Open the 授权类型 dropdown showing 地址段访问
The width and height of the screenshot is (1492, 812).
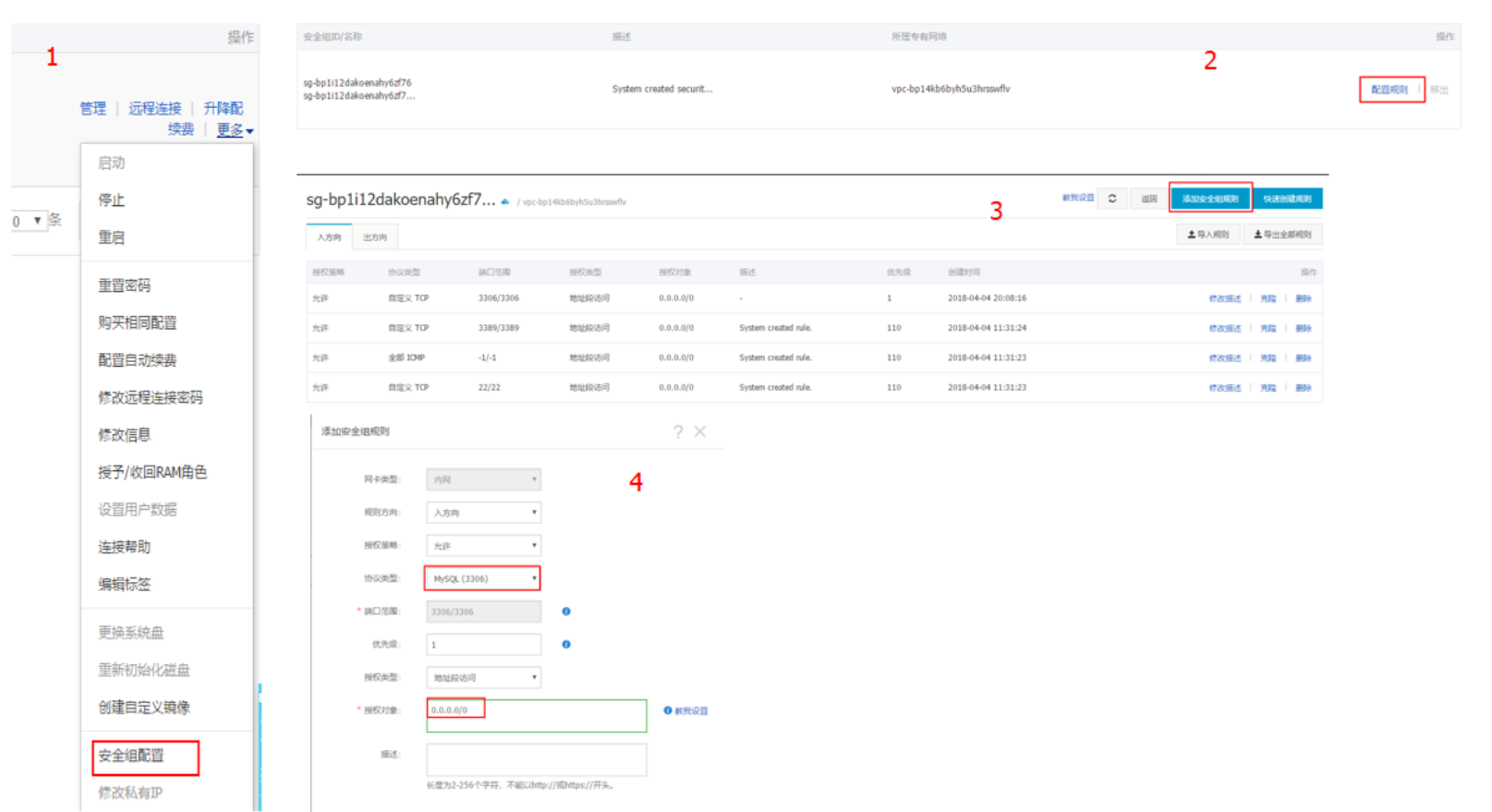[x=483, y=677]
